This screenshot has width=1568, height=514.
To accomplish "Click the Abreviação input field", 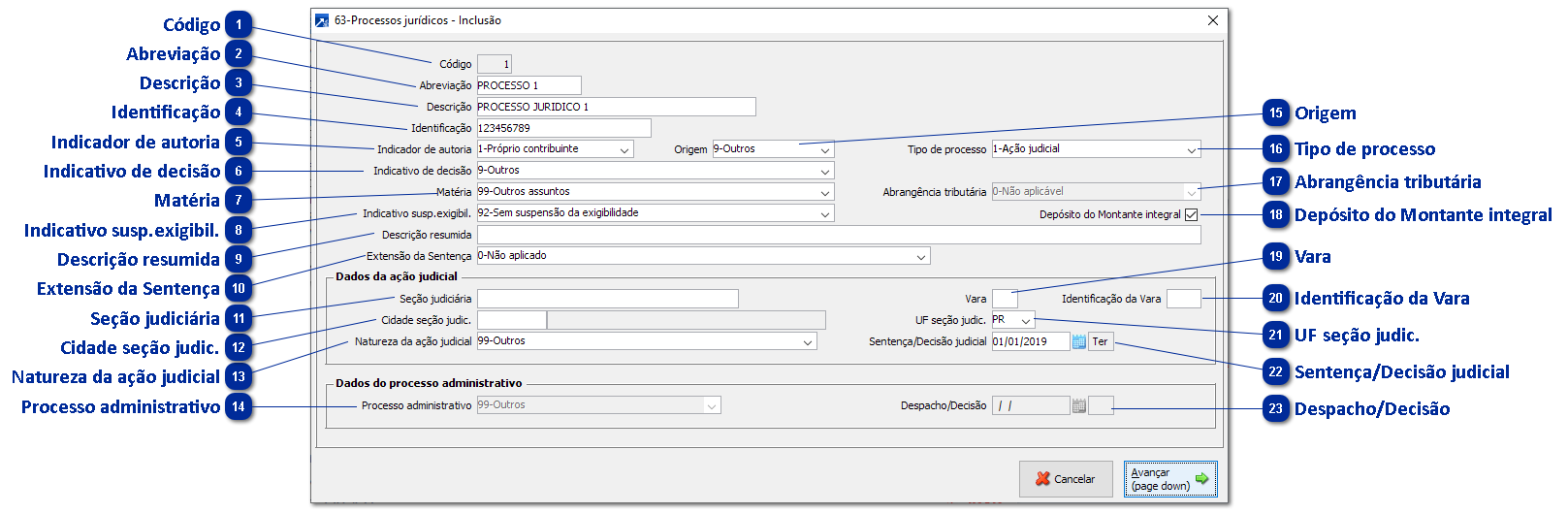I will (529, 85).
